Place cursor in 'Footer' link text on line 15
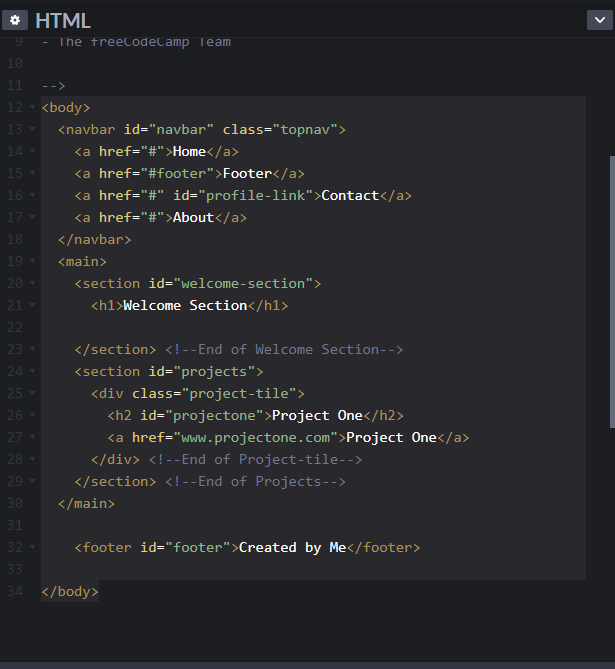615x669 pixels. [x=248, y=174]
